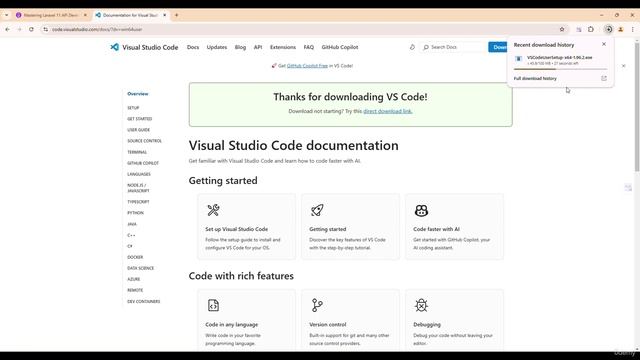Open the Version control card title
Image resolution: width=640 pixels, height=360 pixels.
click(327, 324)
